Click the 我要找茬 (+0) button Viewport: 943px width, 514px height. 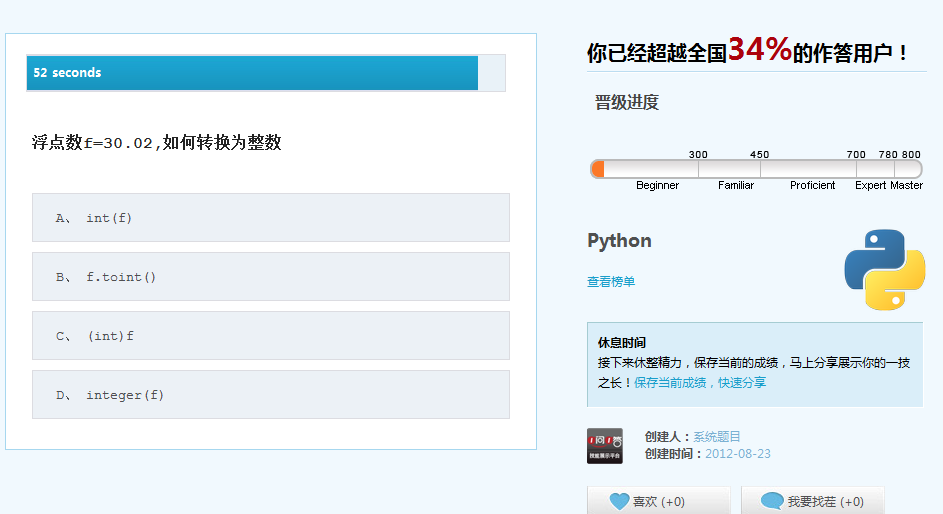click(812, 500)
